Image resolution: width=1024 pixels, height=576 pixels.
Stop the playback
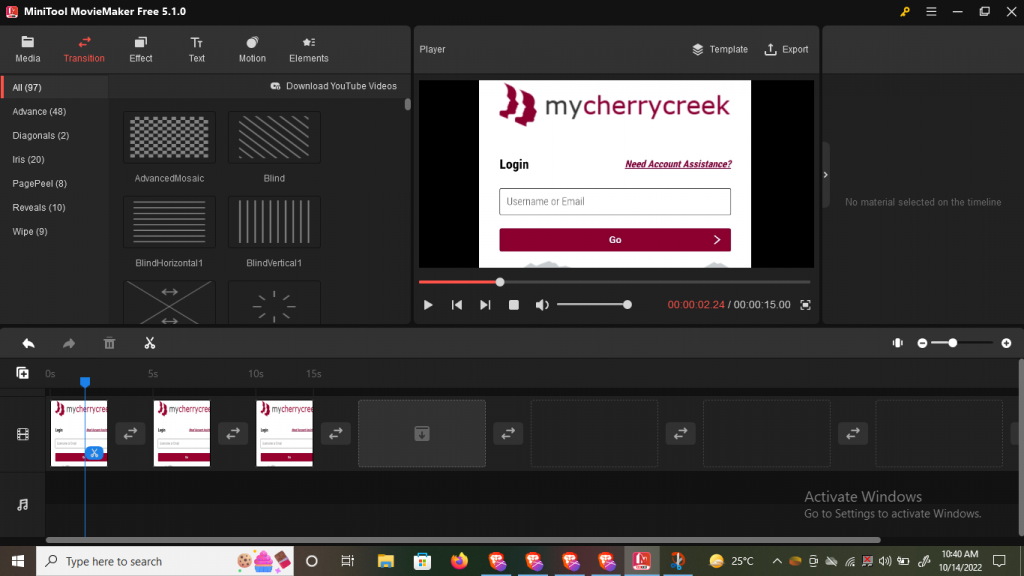point(514,305)
